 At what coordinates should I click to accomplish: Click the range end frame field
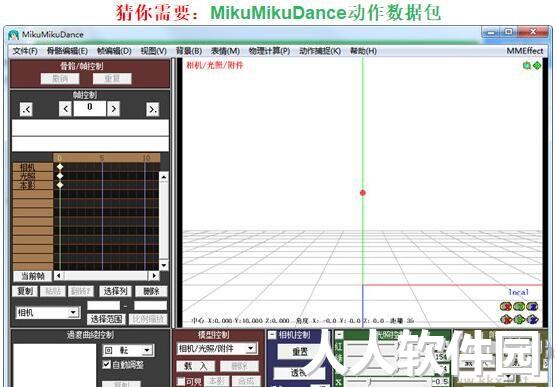(150, 305)
